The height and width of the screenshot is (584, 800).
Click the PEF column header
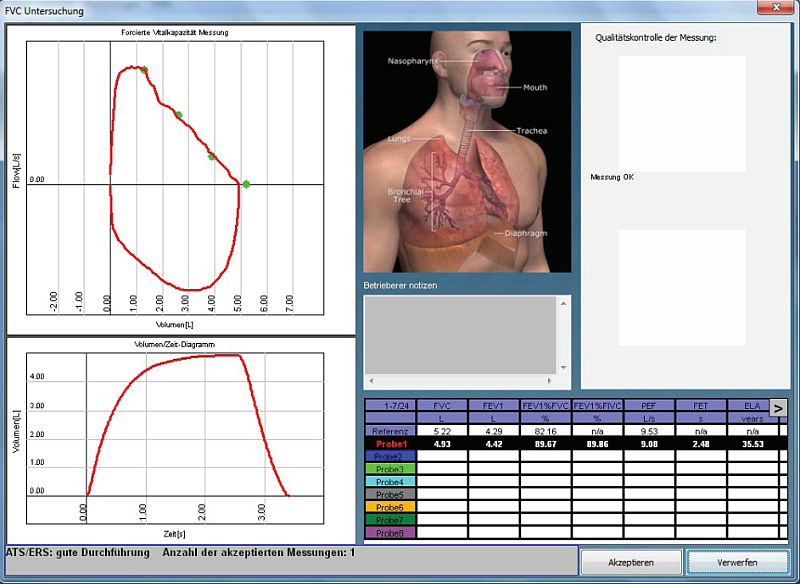click(649, 406)
